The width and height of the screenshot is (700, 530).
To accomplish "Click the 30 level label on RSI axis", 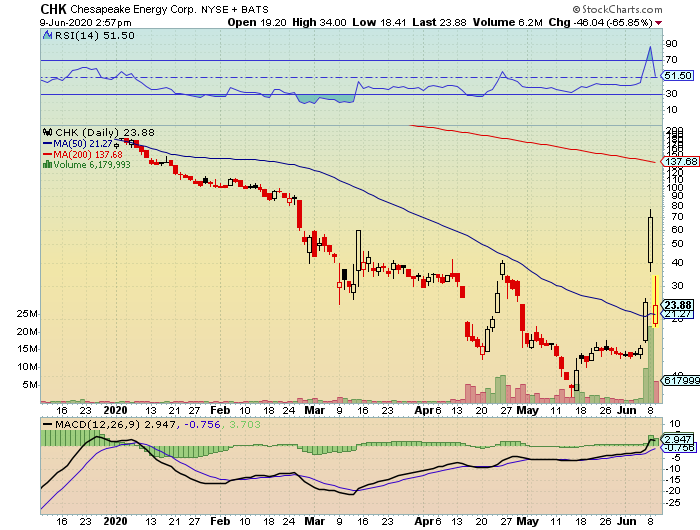I will click(671, 94).
